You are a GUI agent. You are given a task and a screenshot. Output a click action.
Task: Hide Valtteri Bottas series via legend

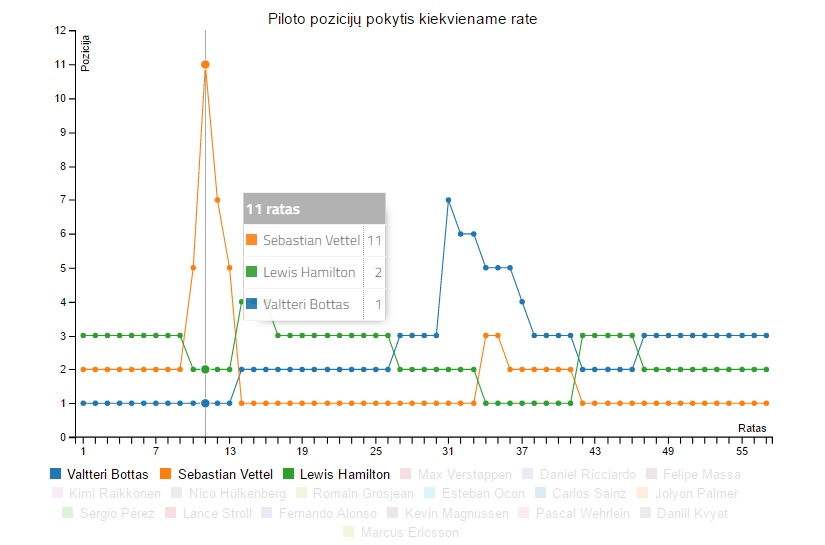[106, 474]
